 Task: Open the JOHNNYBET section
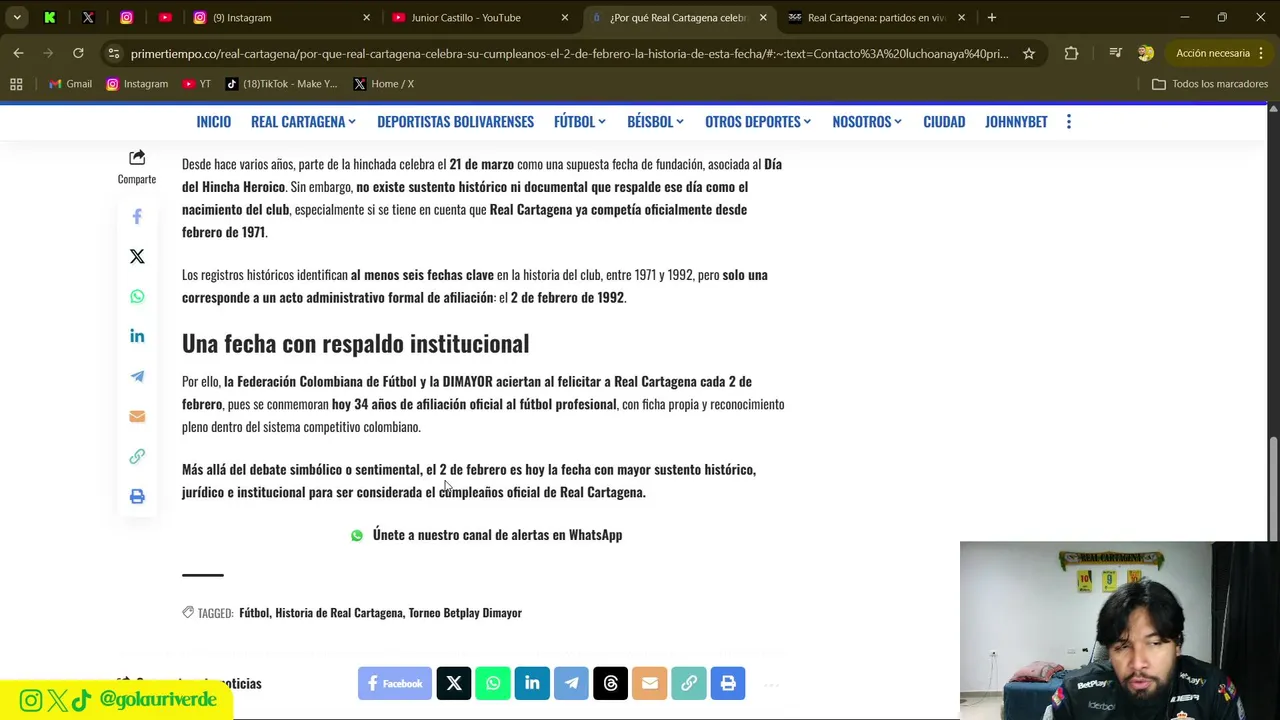click(x=1016, y=121)
